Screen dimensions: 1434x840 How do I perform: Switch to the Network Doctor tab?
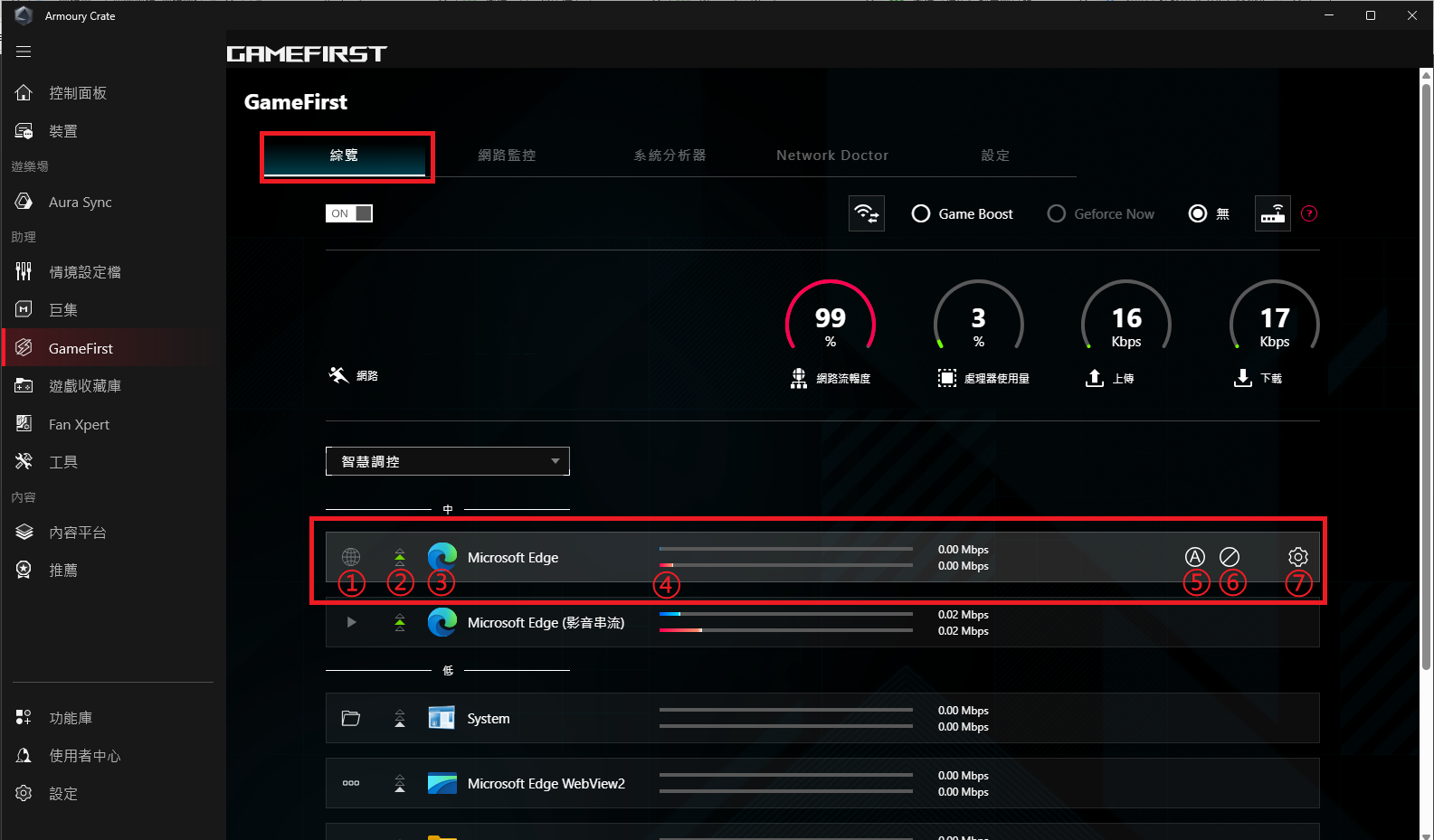832,156
